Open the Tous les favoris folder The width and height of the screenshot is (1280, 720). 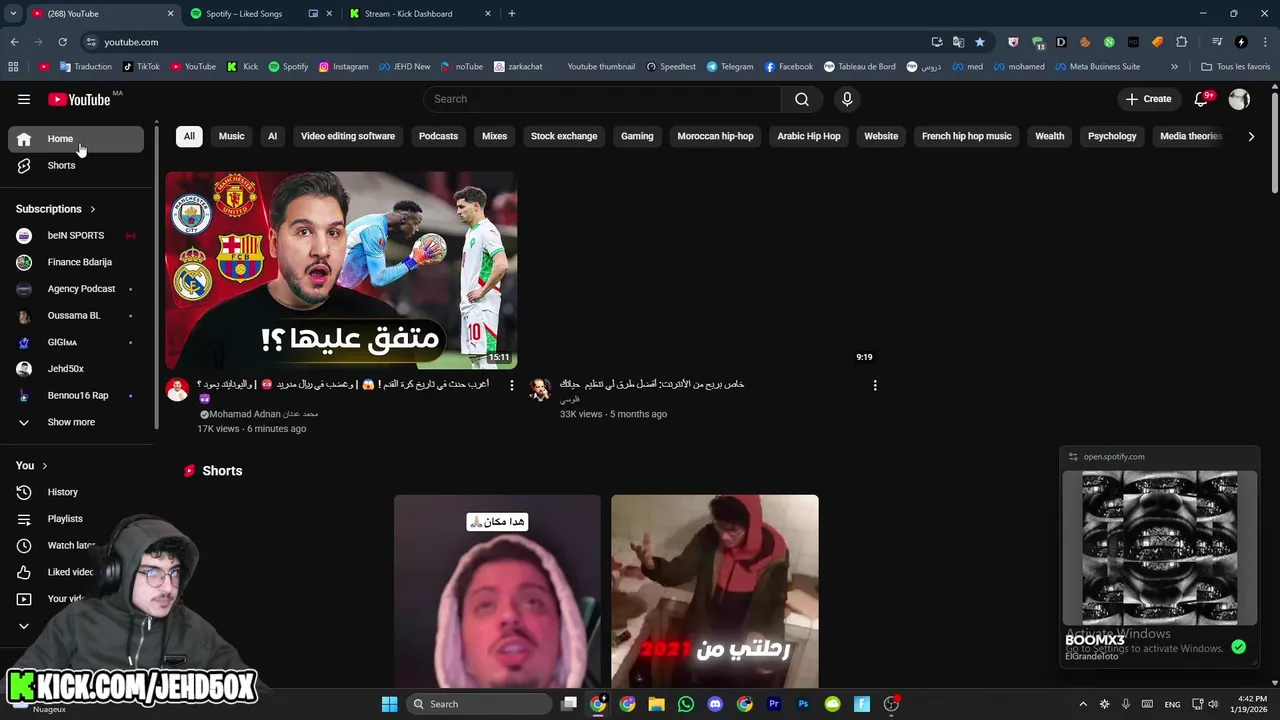tap(1236, 67)
